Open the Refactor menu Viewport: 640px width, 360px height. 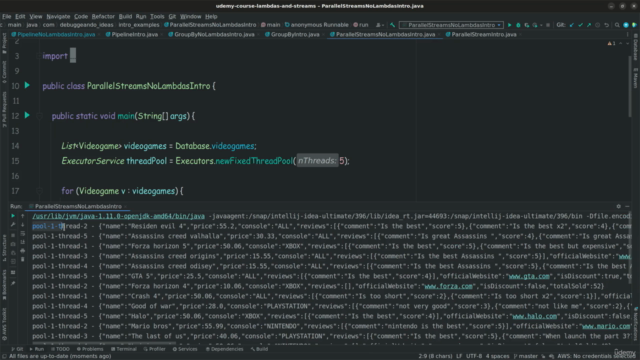click(x=103, y=16)
